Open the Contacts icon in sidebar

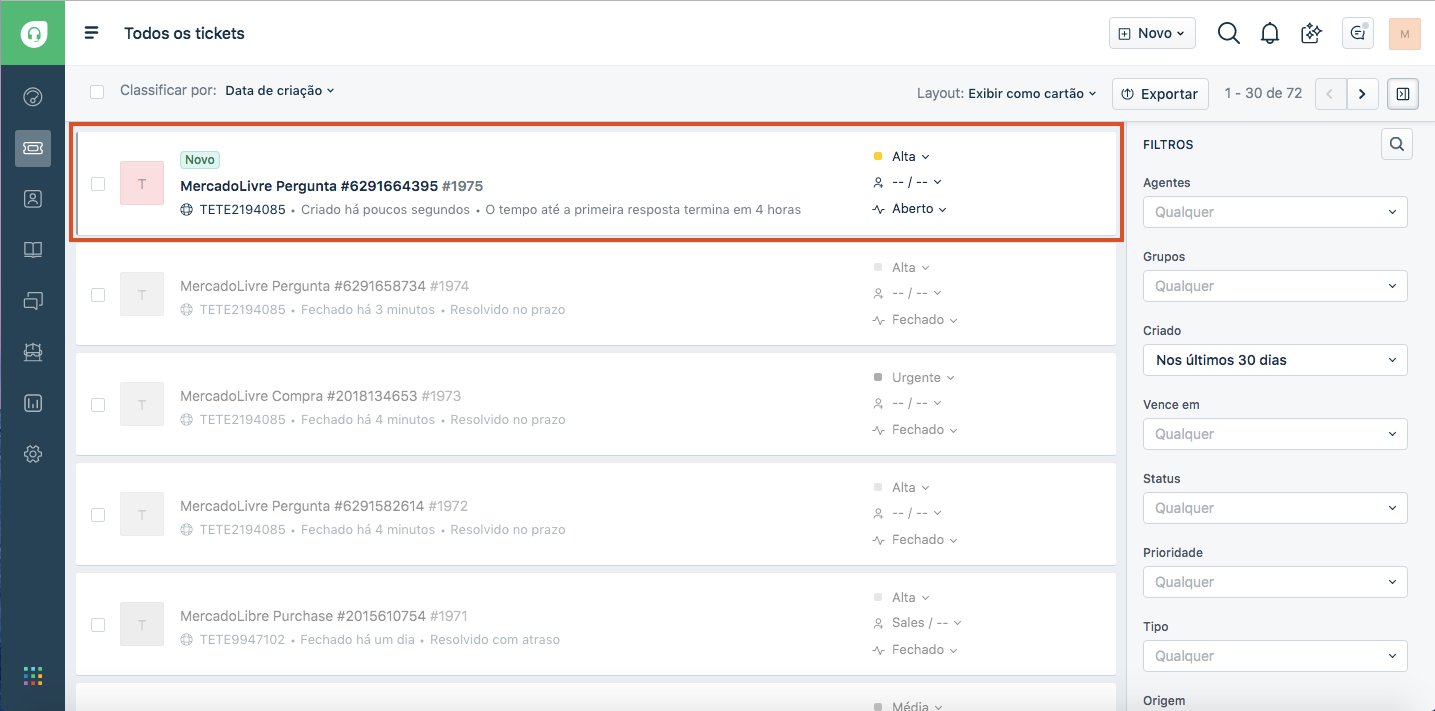(x=33, y=199)
